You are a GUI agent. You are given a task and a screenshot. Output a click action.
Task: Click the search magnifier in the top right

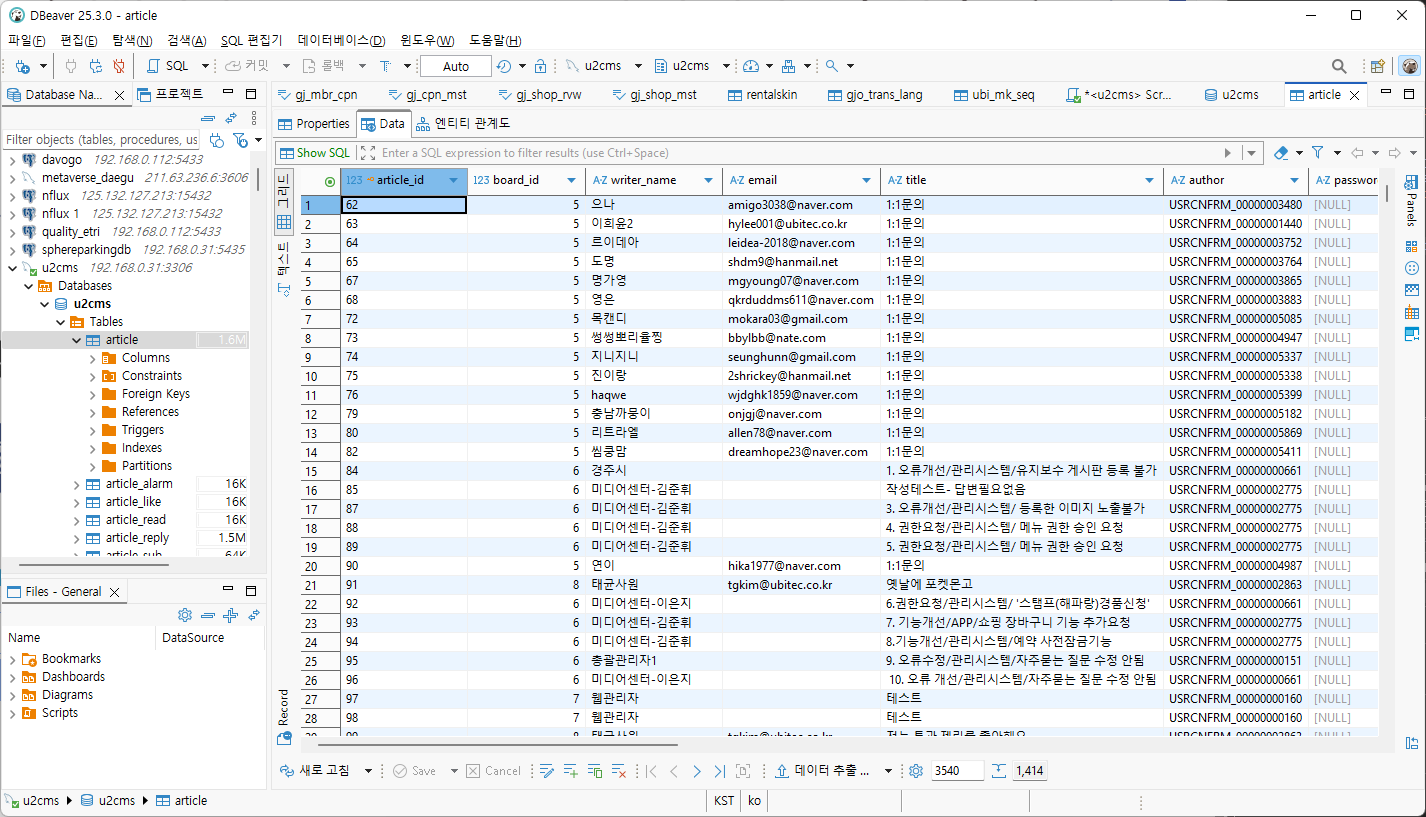click(1339, 66)
